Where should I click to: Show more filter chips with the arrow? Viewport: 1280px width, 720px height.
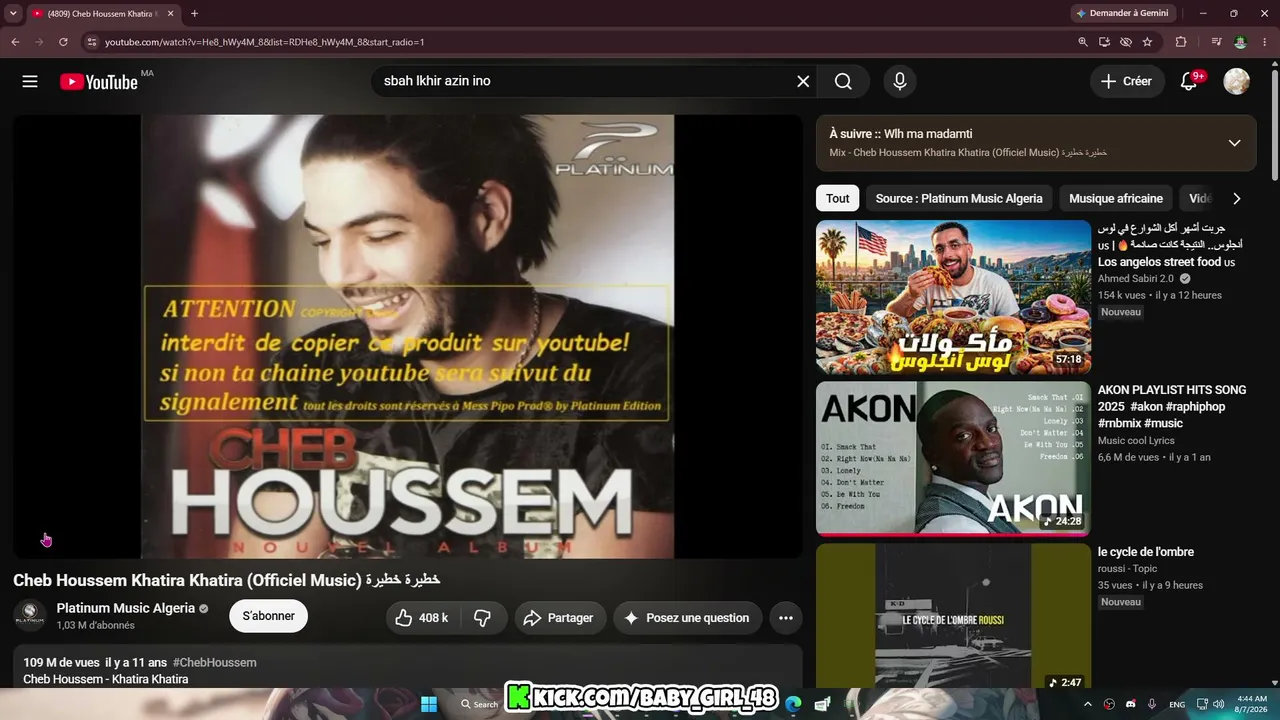pyautogui.click(x=1237, y=198)
